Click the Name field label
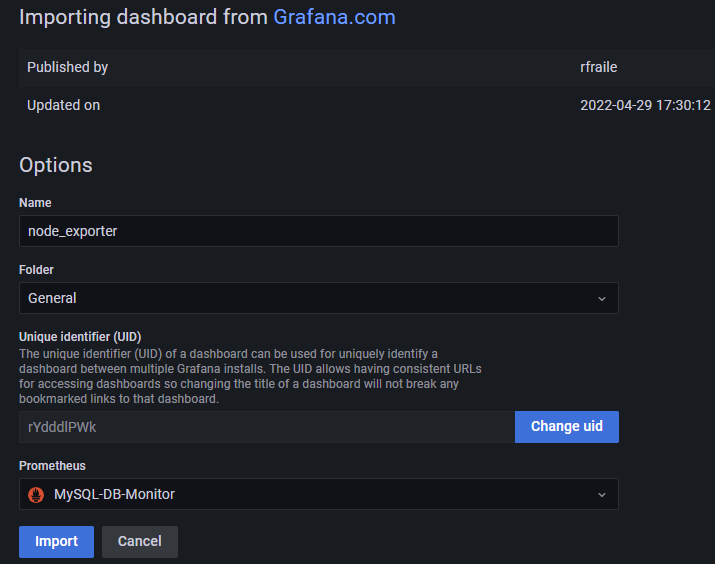Viewport: 715px width, 564px height. point(35,203)
